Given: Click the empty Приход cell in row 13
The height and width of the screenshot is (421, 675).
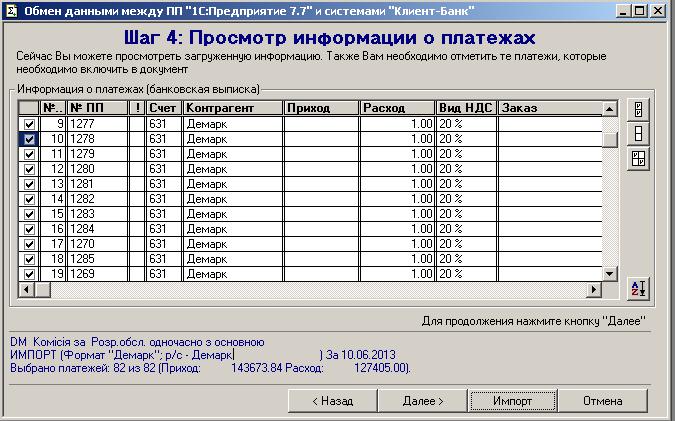Looking at the screenshot, I should 321,184.
